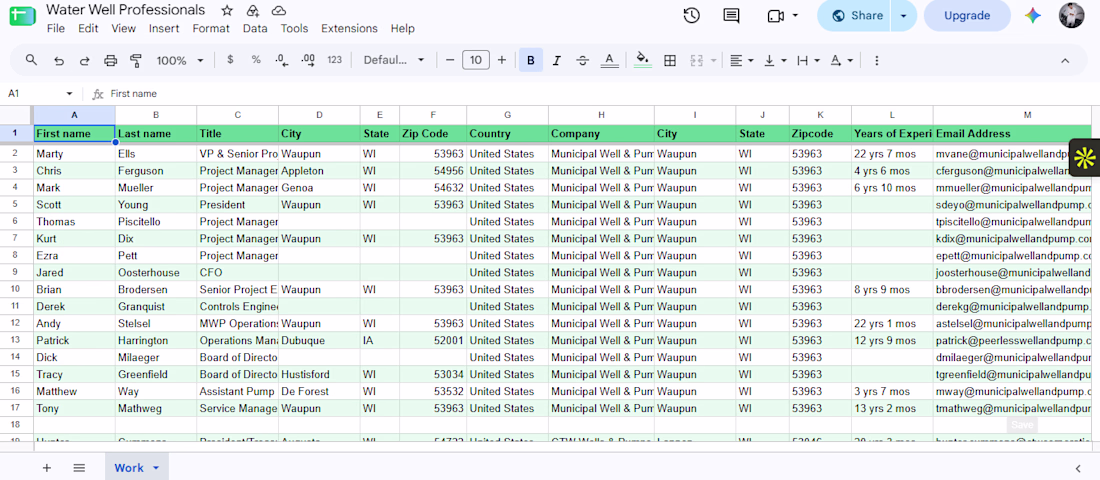Increase decimal places

pos(307,60)
